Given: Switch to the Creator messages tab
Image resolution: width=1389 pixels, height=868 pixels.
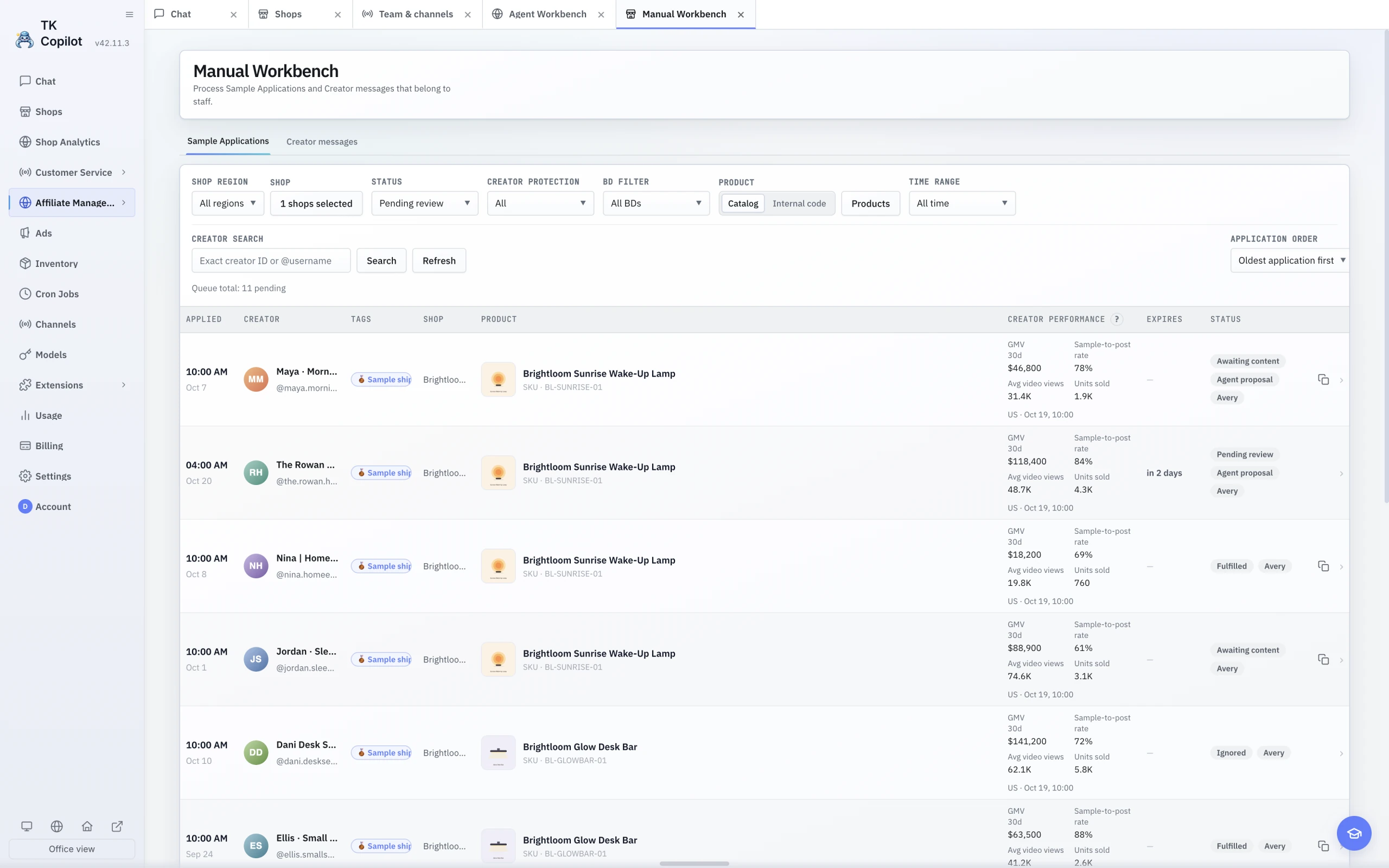Looking at the screenshot, I should pos(321,142).
